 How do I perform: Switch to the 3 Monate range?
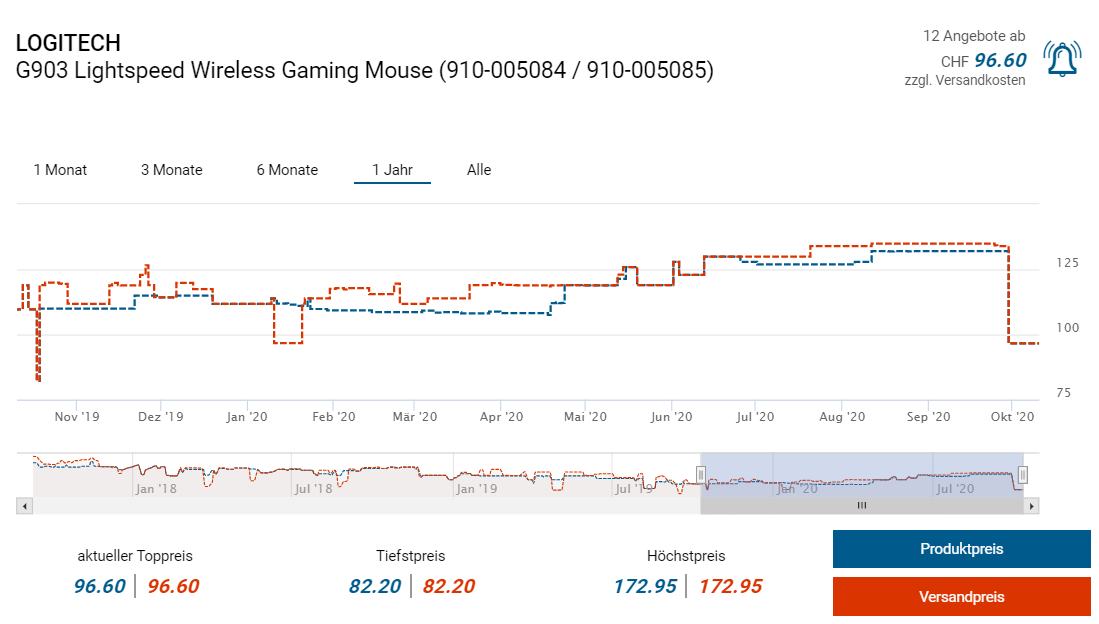171,170
